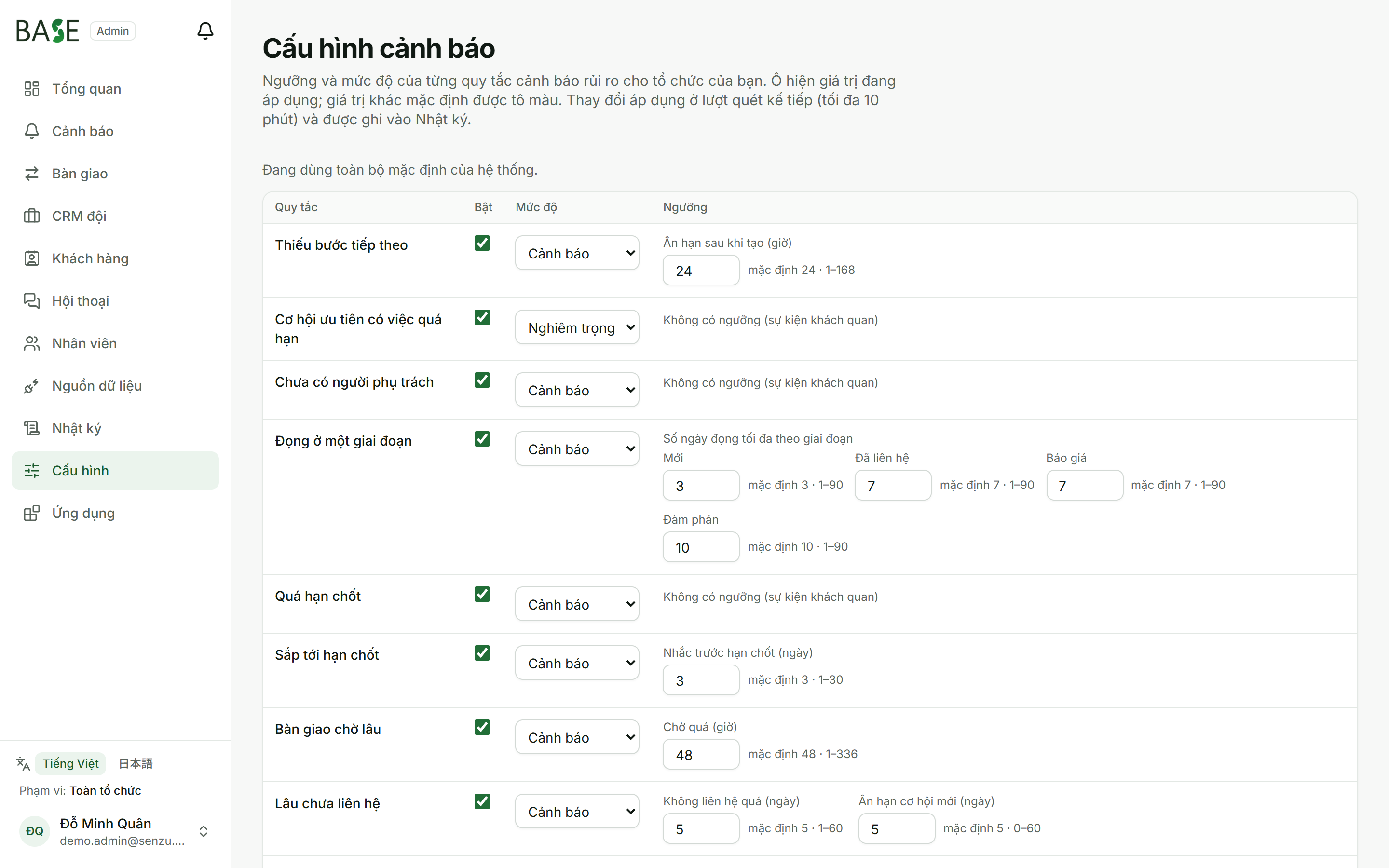Click the language translate icon
Screen dimensions: 1389x868
pyautogui.click(x=23, y=763)
